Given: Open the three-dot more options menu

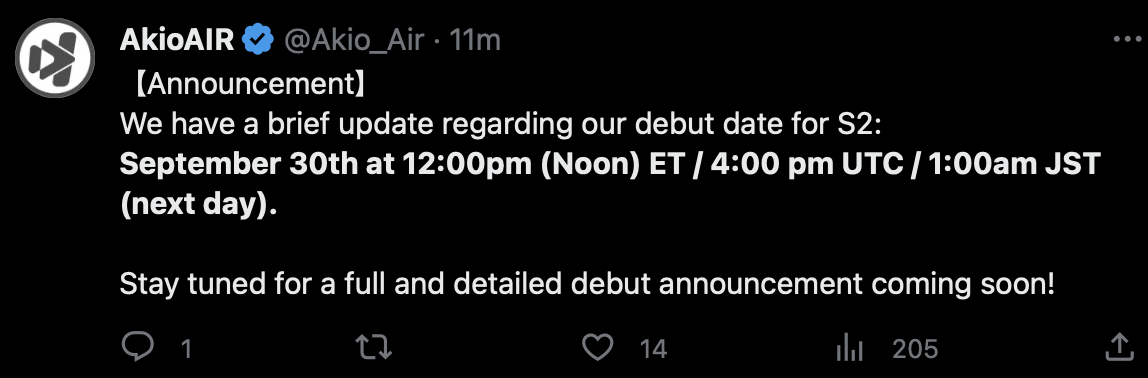Looking at the screenshot, I should [x=1127, y=40].
